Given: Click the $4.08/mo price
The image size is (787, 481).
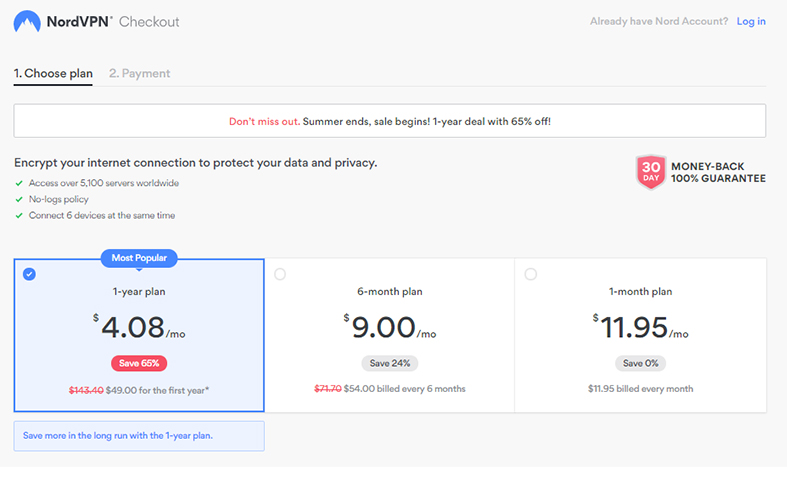Looking at the screenshot, I should pos(139,327).
